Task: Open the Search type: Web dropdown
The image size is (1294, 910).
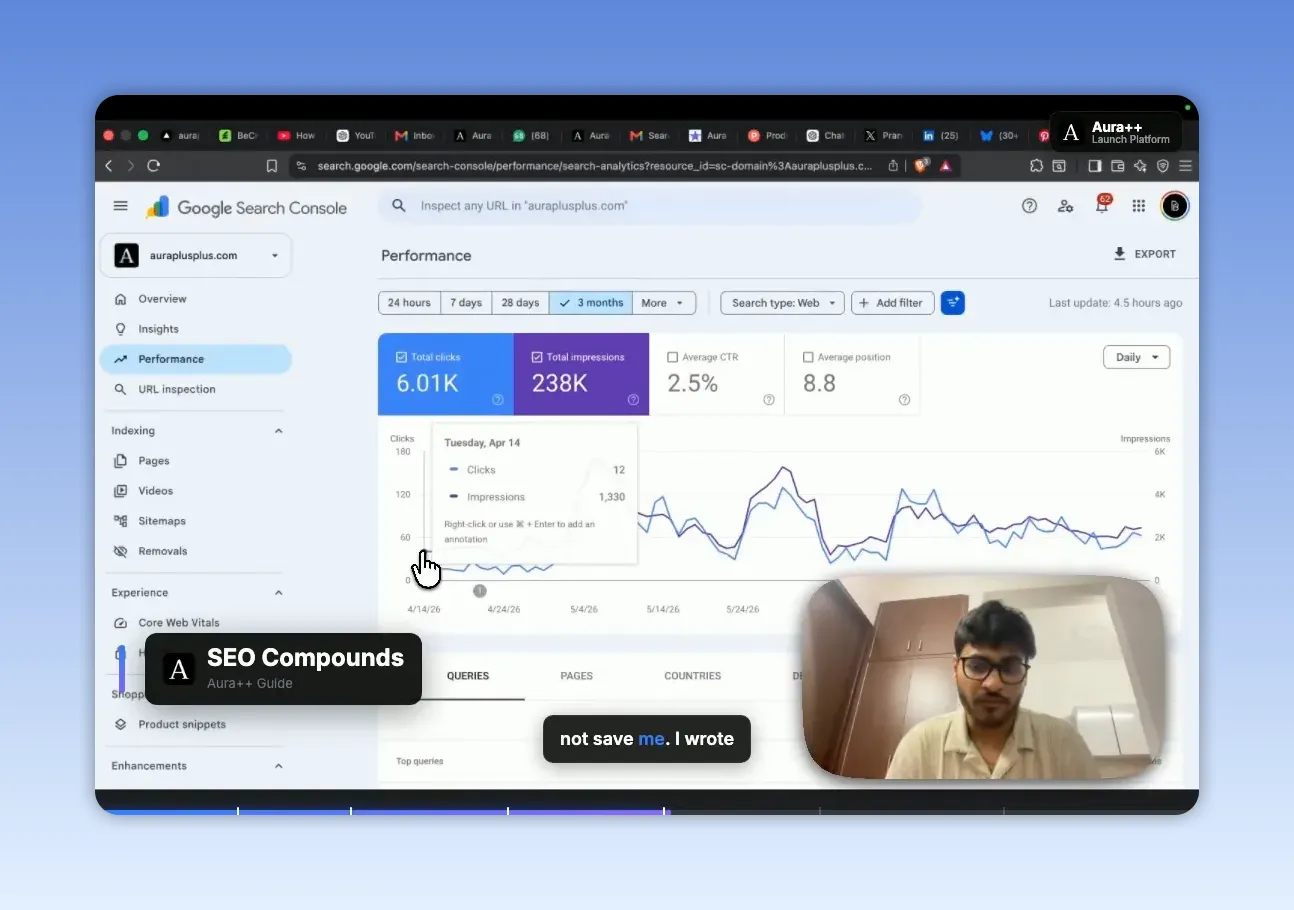Action: [x=783, y=303]
